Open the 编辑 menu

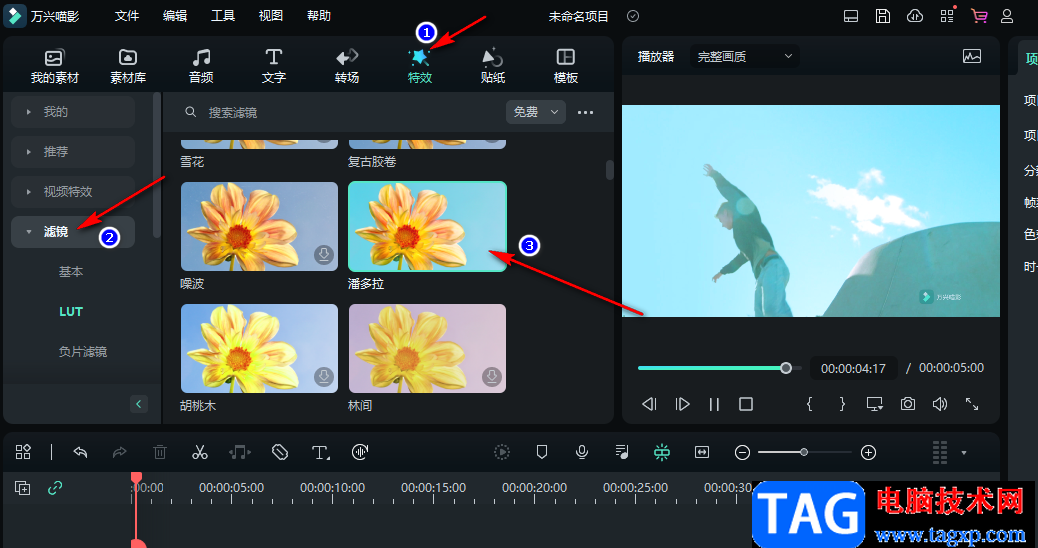tap(175, 16)
